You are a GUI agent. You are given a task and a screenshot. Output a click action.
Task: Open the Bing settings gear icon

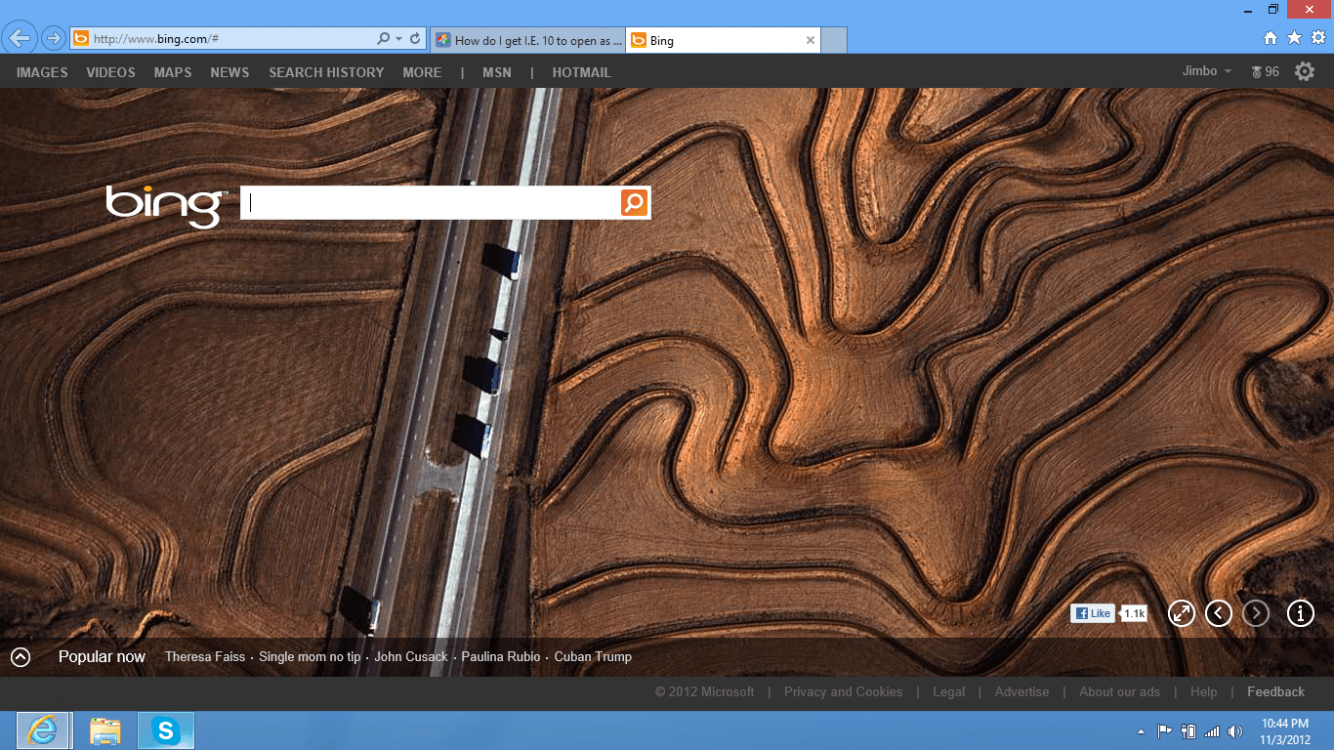coord(1304,72)
